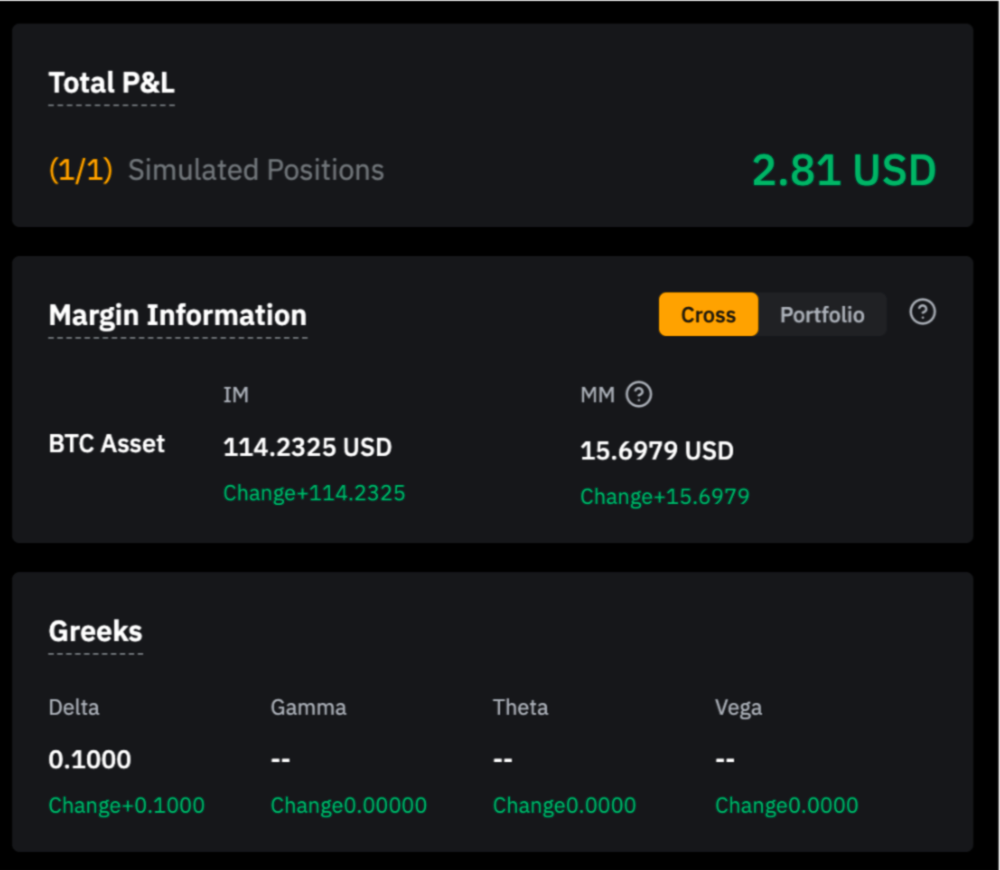Enable Cross margin mode
1000x870 pixels.
tap(708, 314)
